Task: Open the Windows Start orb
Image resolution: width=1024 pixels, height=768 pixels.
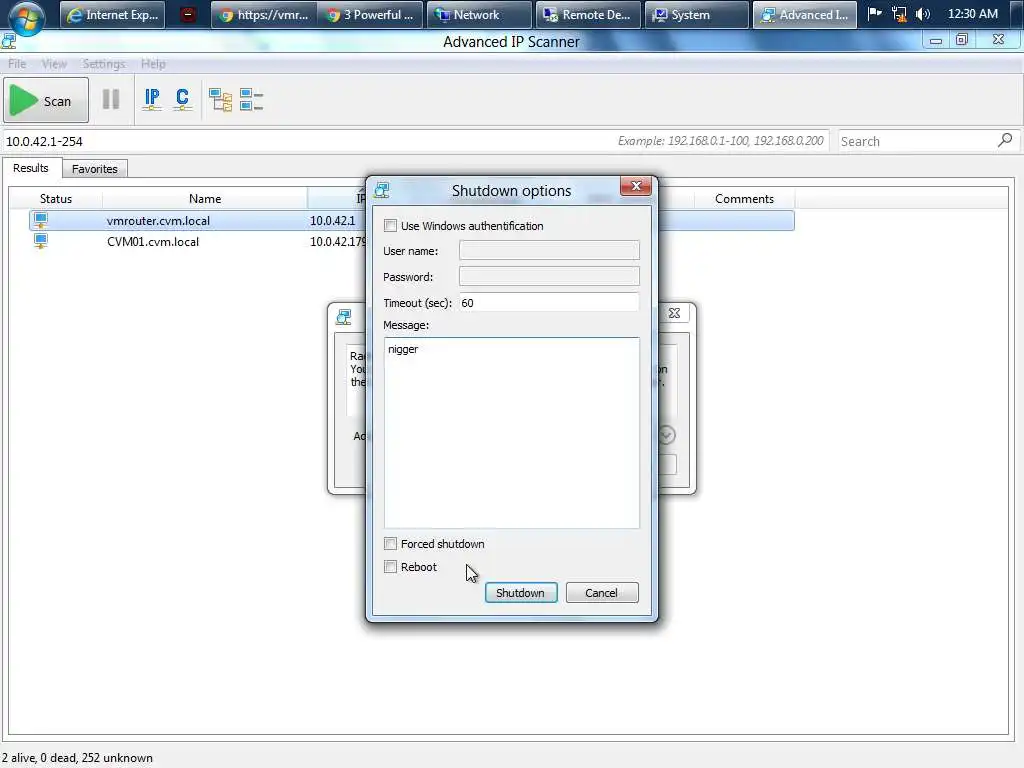Action: point(26,16)
